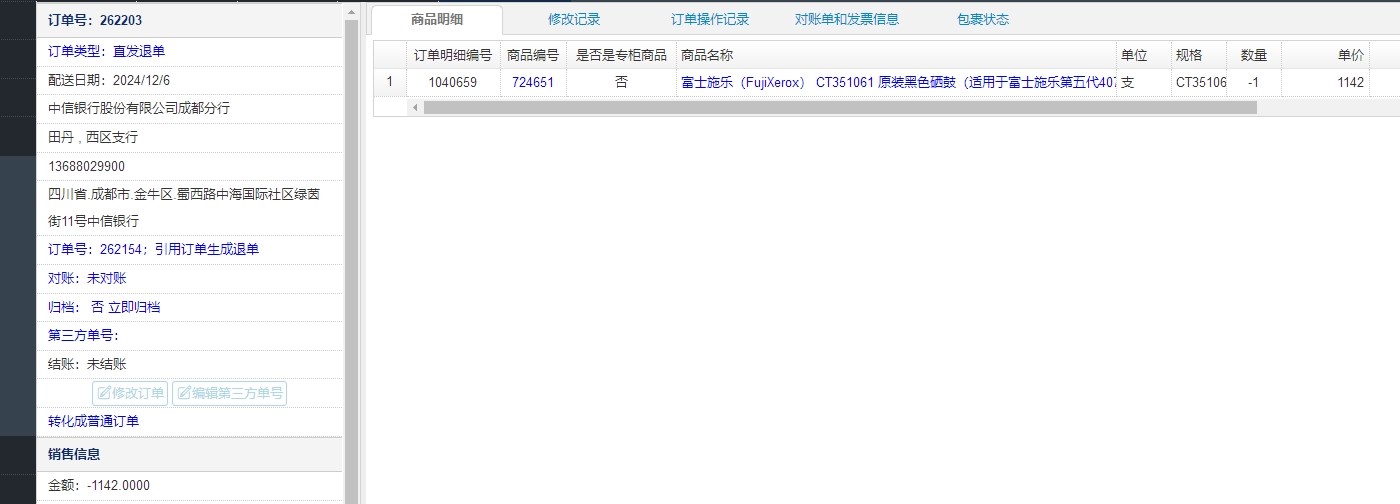The image size is (1400, 504).
Task: Click 转化成普通订单 link
Action: [x=93, y=421]
